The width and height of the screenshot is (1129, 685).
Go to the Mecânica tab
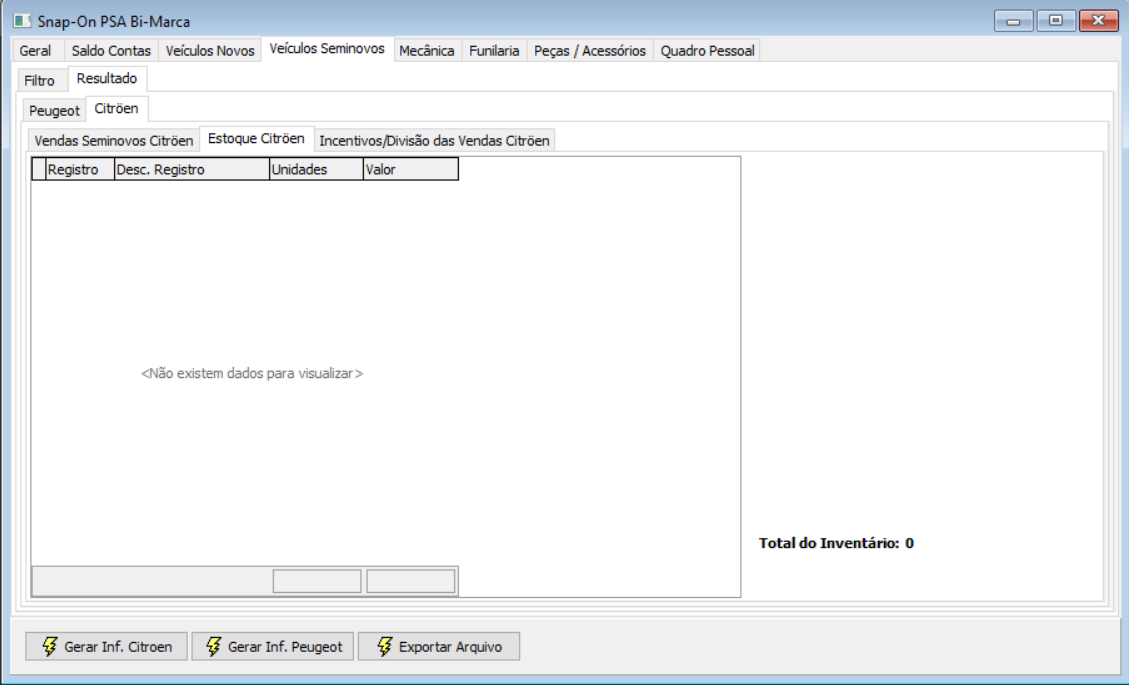pos(427,51)
